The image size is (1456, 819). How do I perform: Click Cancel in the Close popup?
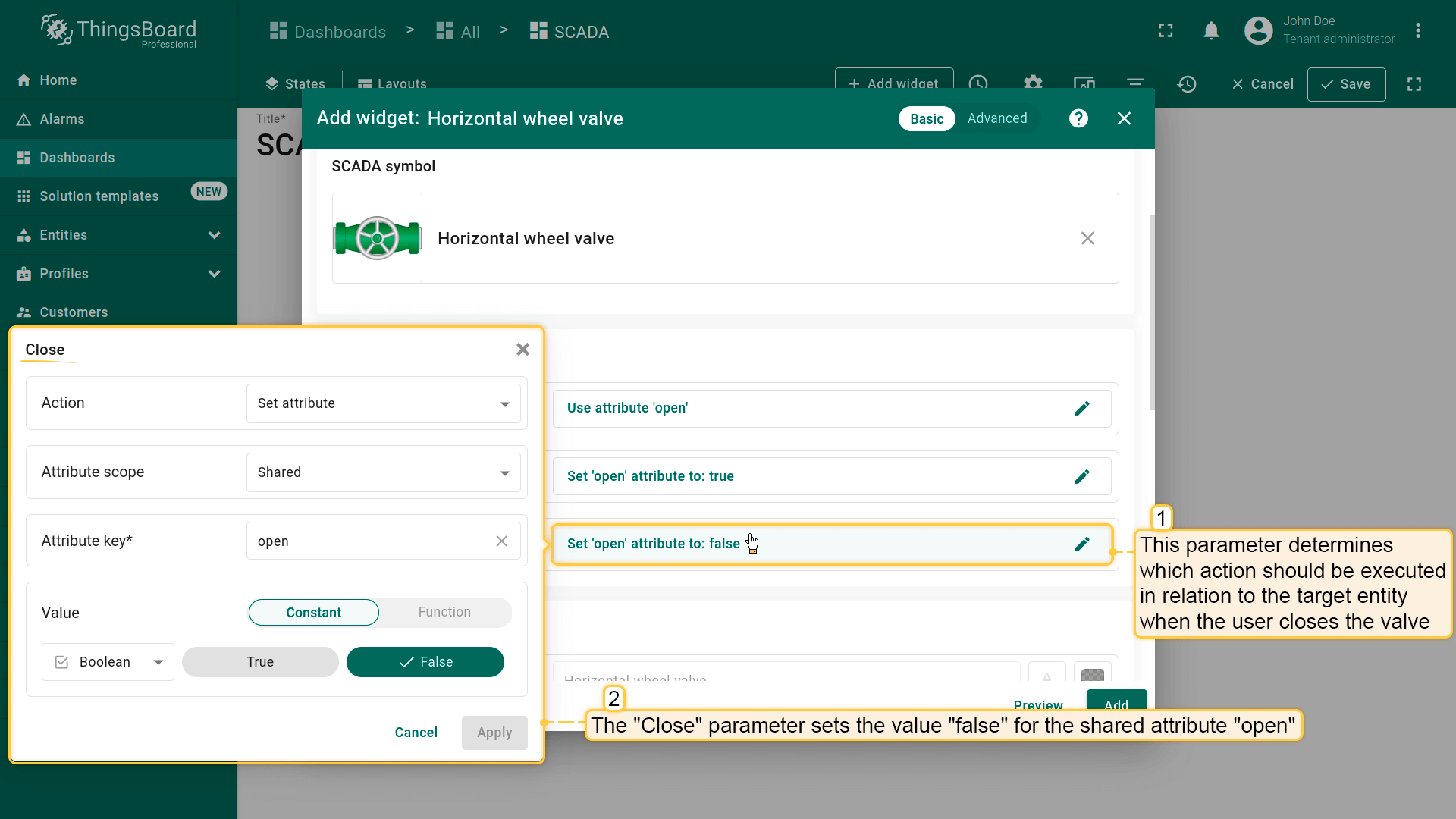(x=416, y=733)
